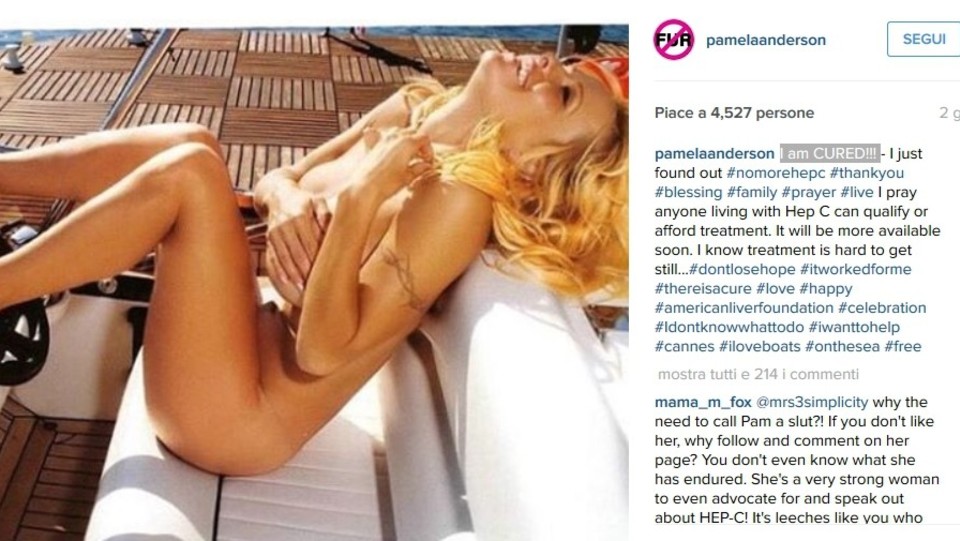This screenshot has height=541, width=960.
Task: Open the #celebration hashtag
Action: [x=882, y=308]
